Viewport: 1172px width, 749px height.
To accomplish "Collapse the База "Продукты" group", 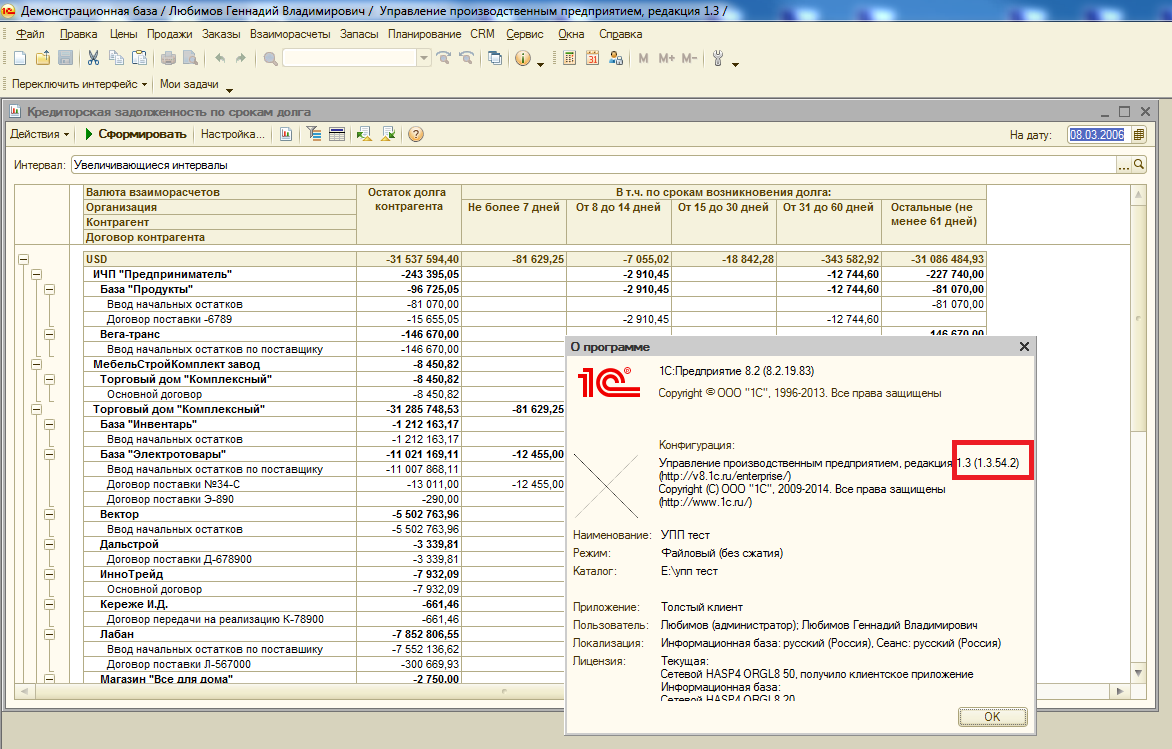I will [49, 289].
